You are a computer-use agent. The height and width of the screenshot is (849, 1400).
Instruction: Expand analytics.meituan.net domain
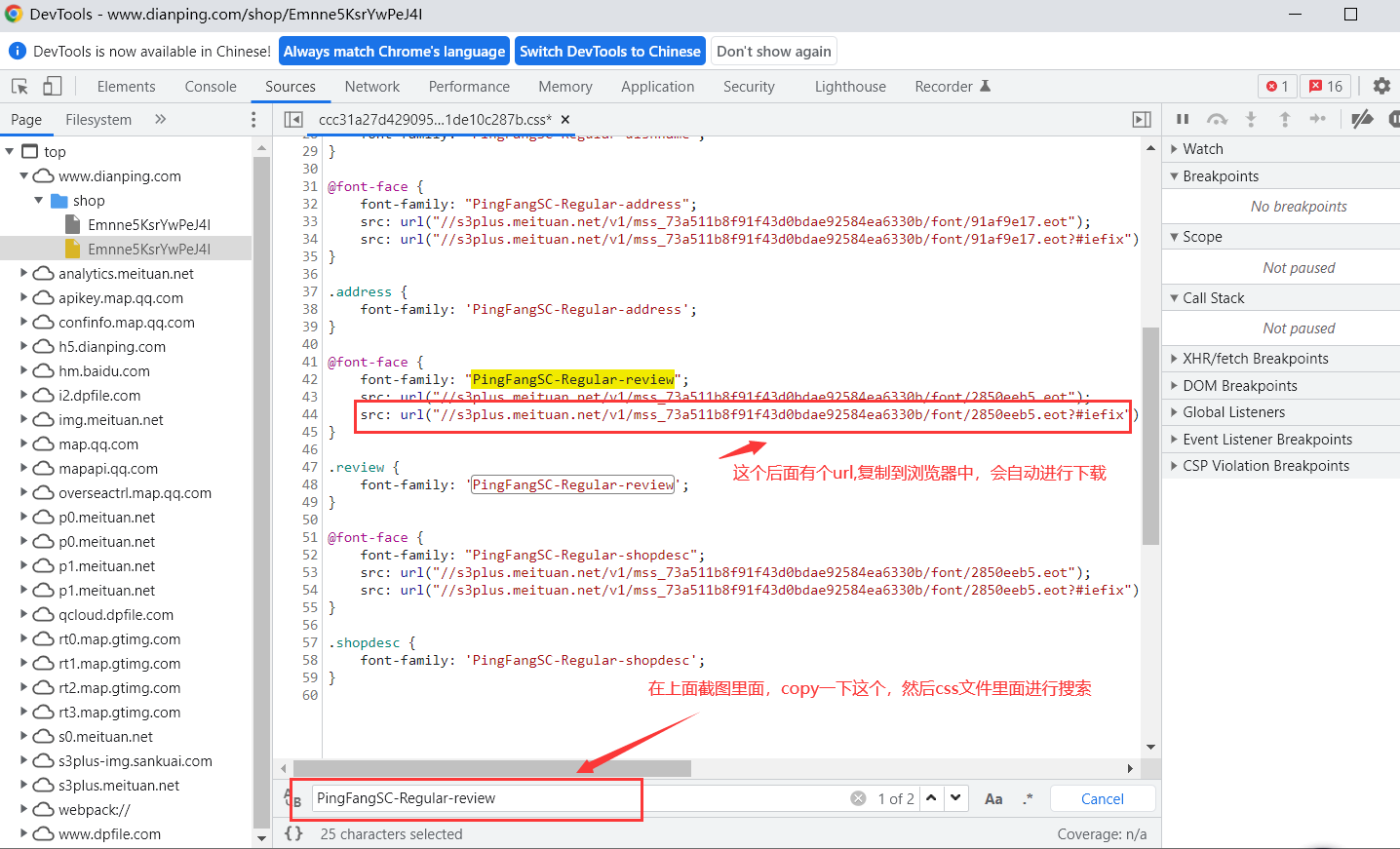[24, 273]
